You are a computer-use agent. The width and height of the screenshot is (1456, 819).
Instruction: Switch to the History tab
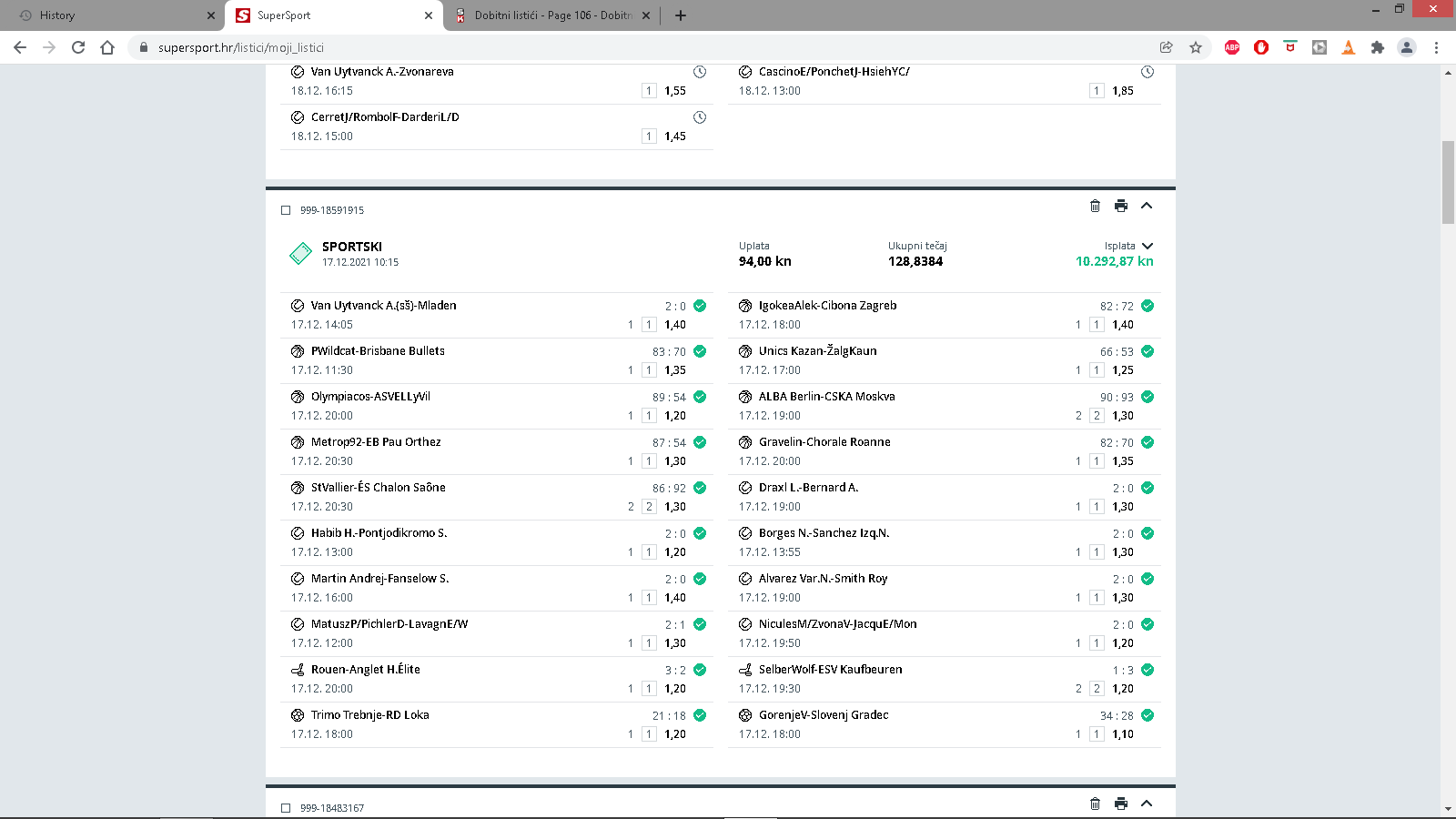pos(114,15)
